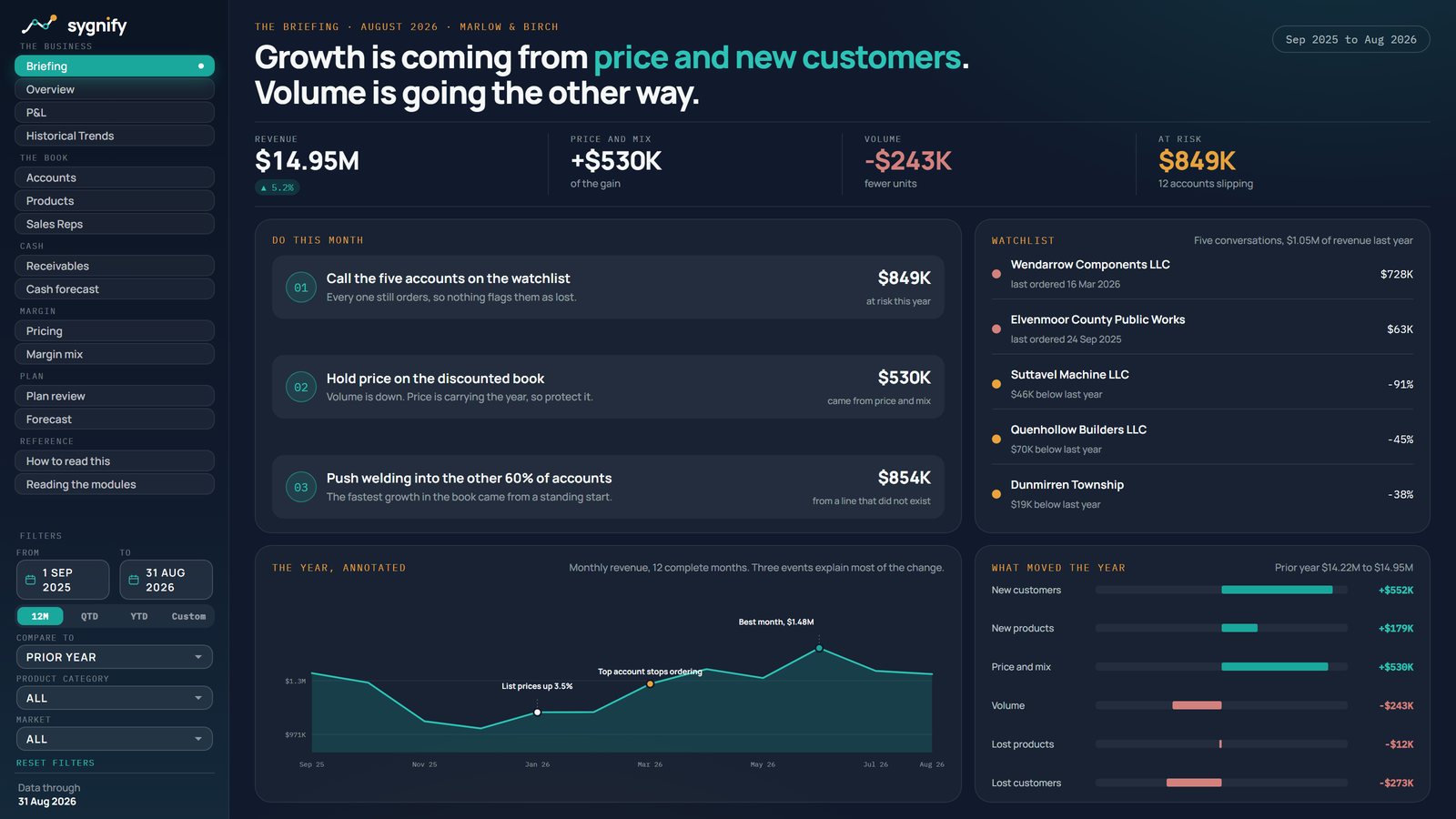
Task: Click the New products green bar
Action: tap(1239, 628)
